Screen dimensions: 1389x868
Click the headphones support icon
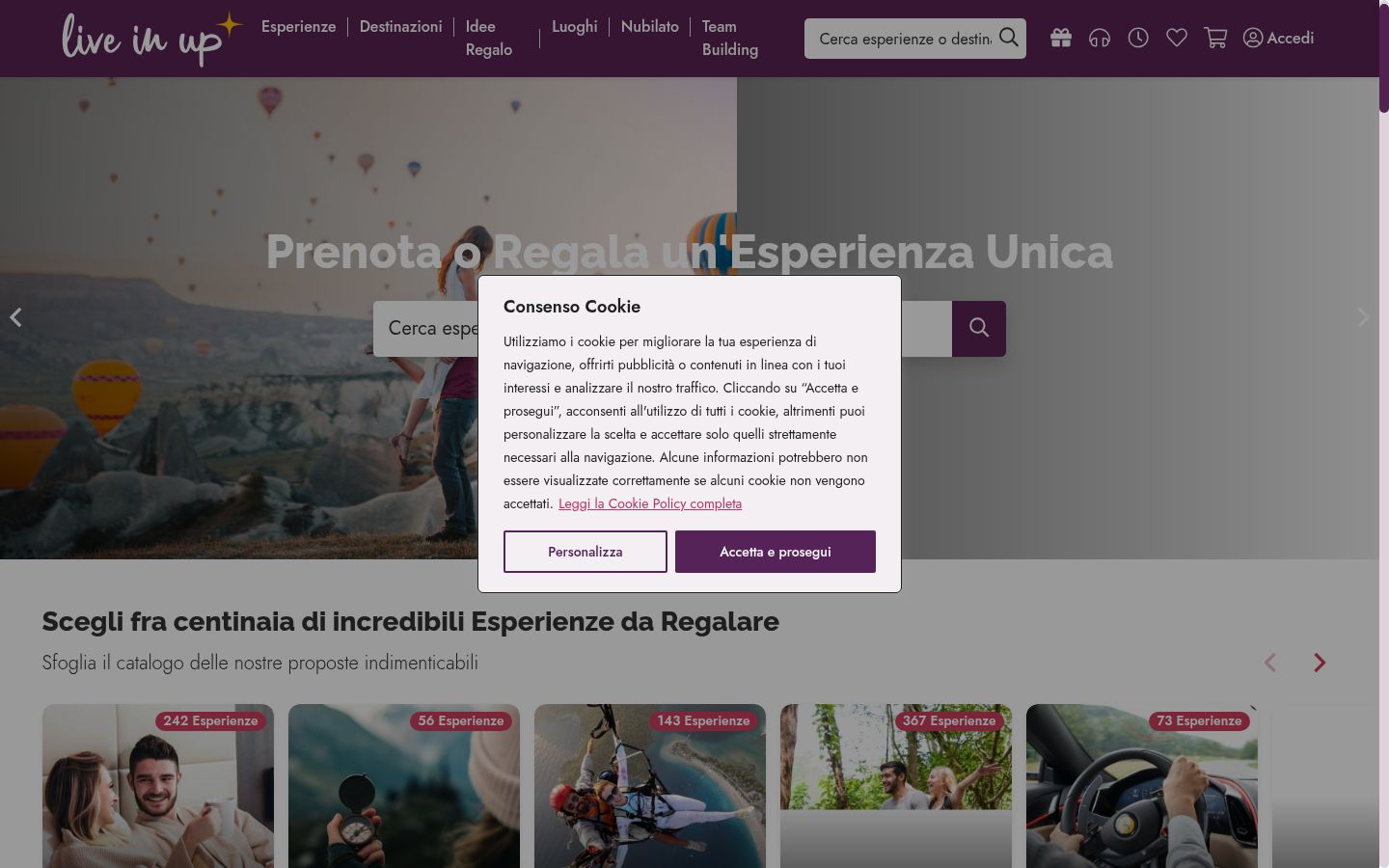pos(1100,38)
